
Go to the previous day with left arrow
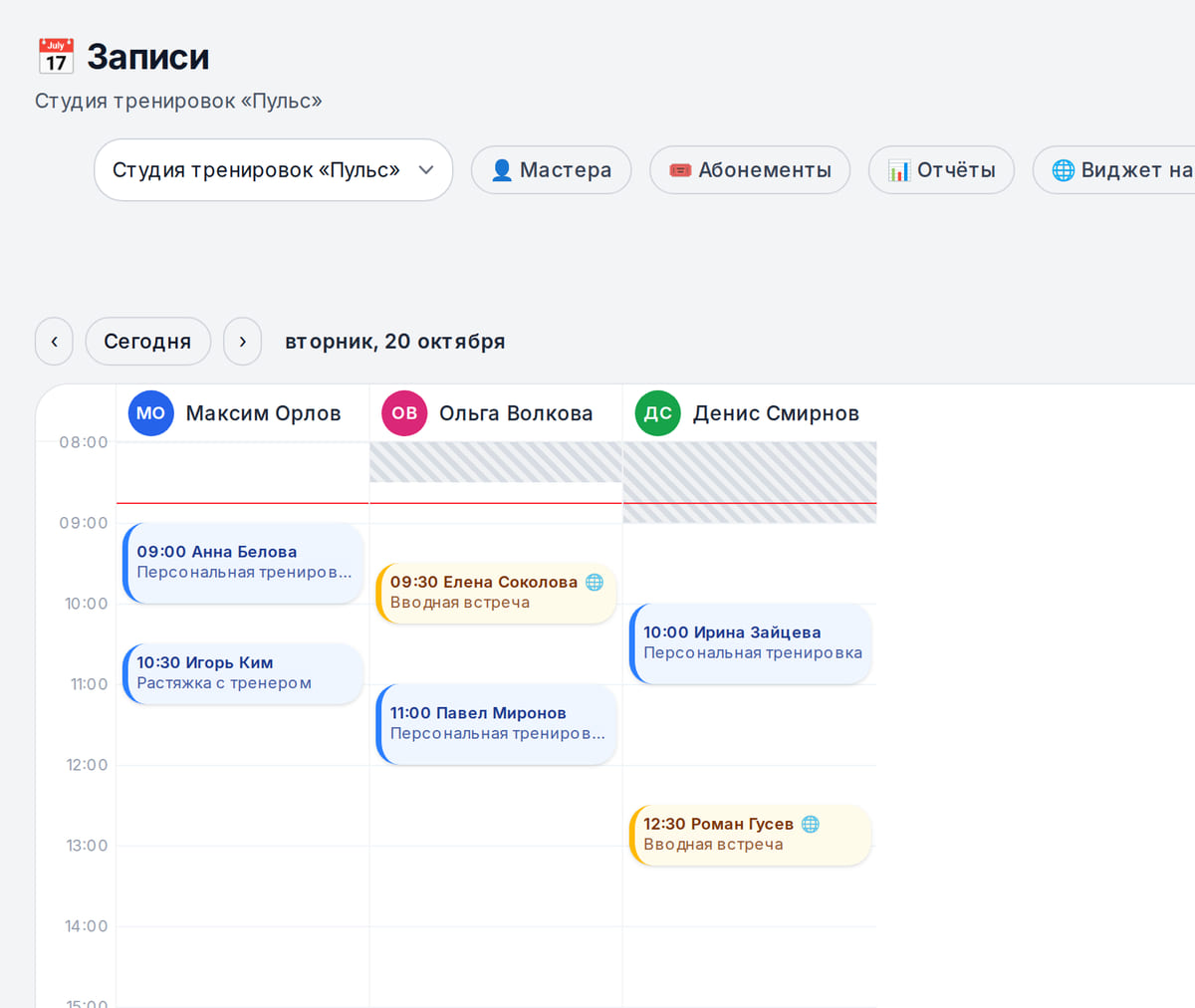click(54, 342)
